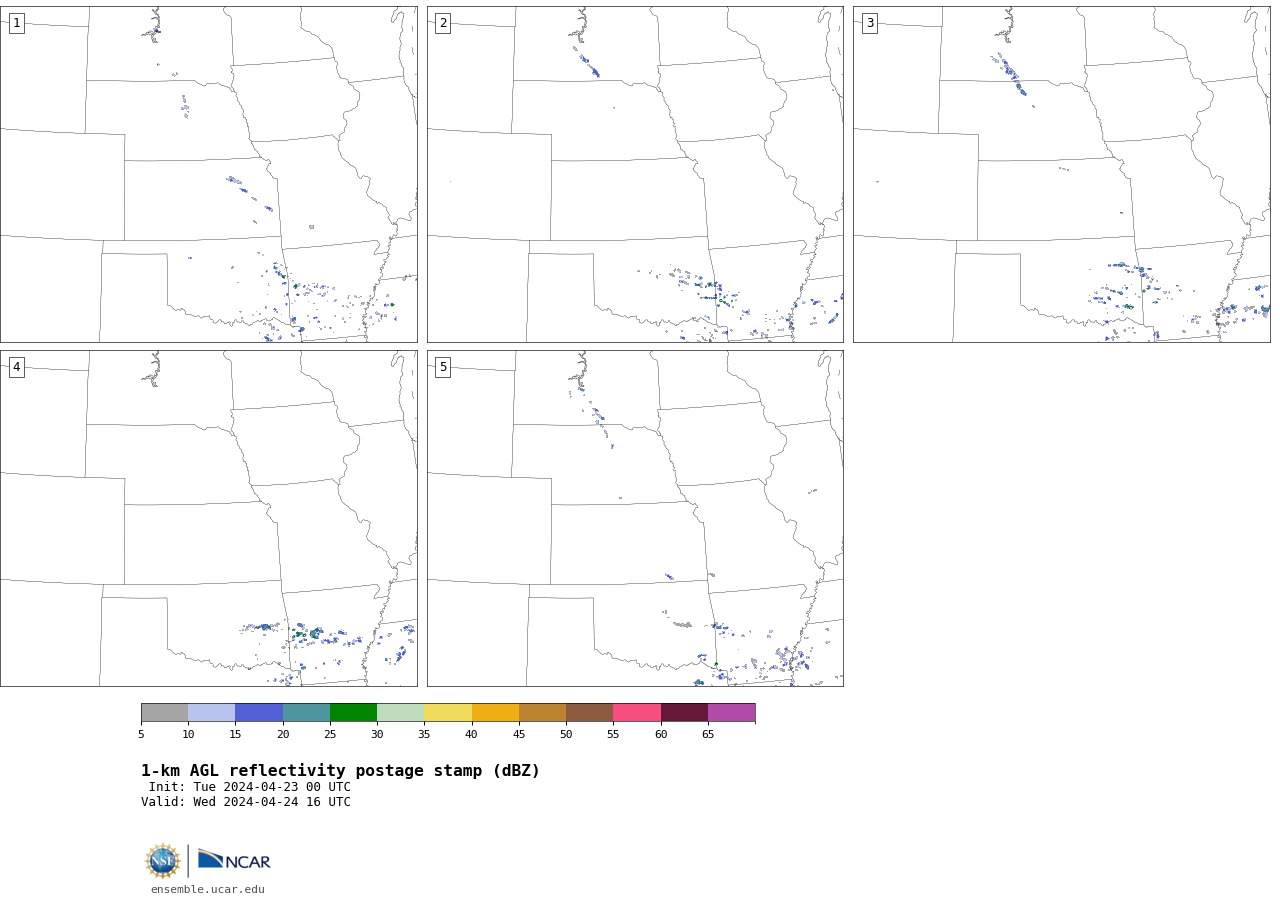Click the orange 40-45 dBZ swatch

pyautogui.click(x=495, y=713)
